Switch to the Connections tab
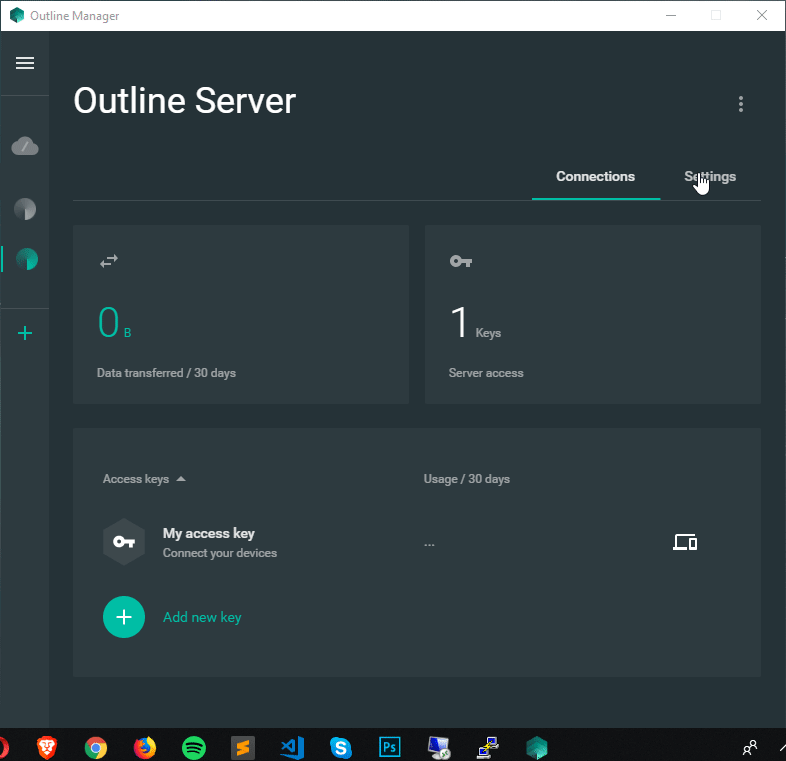This screenshot has width=786, height=761. [x=596, y=176]
